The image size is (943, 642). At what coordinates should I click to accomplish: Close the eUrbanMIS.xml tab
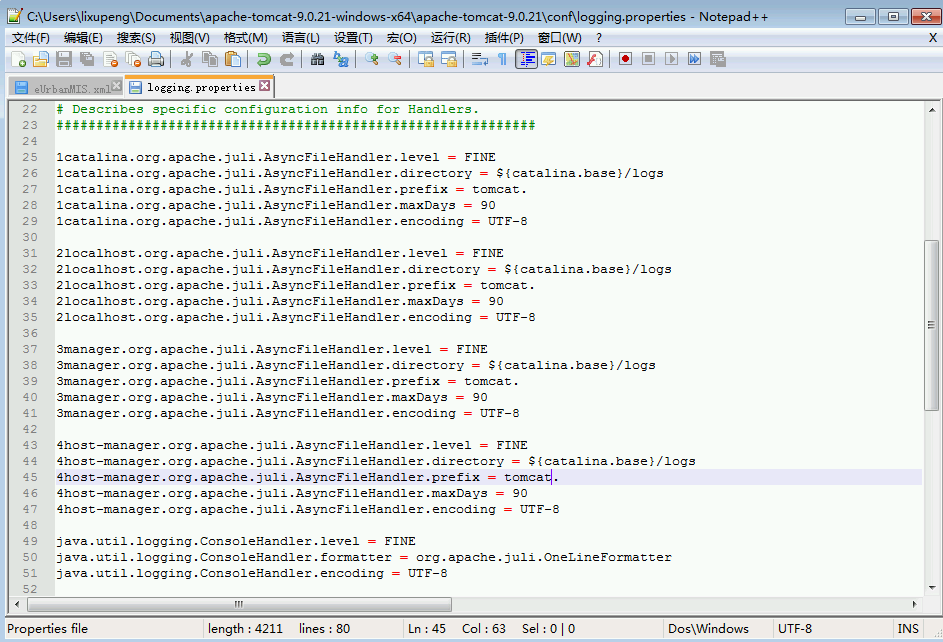pos(117,86)
